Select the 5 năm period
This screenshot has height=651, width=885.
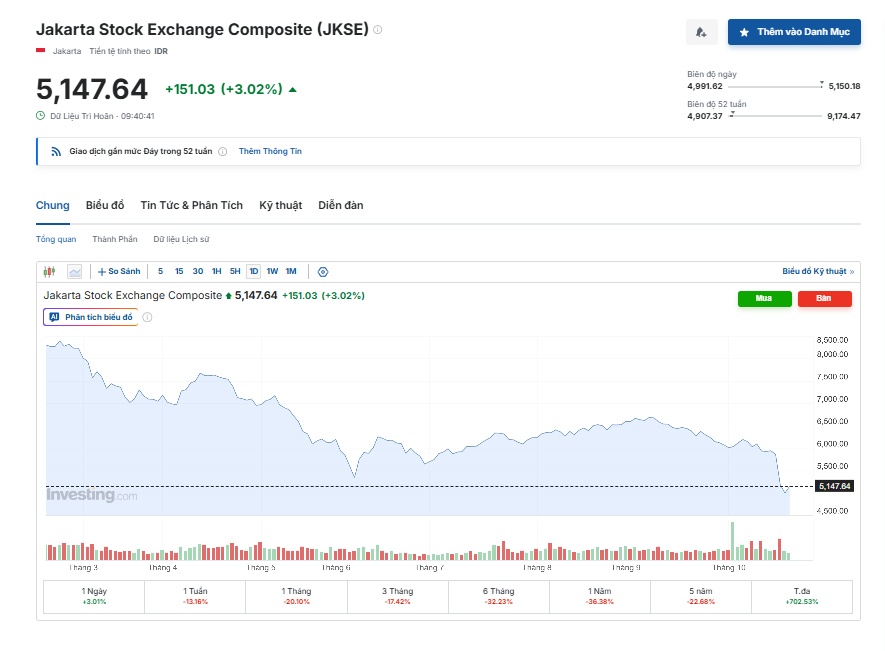(x=700, y=596)
